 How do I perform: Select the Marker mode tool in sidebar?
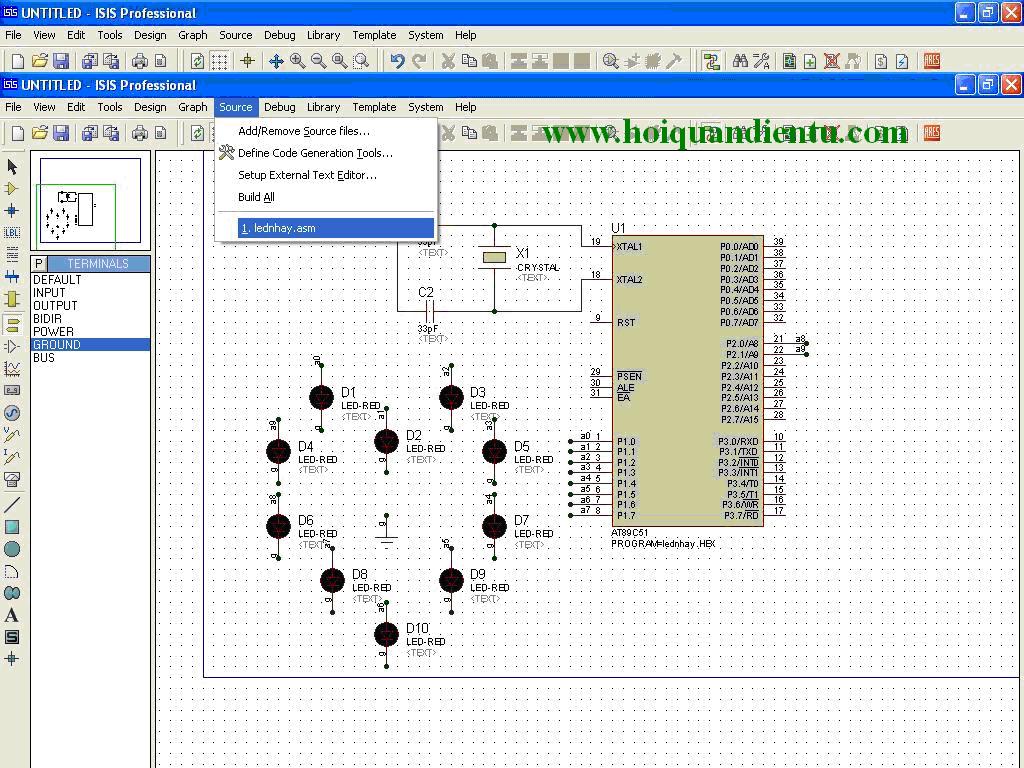(12, 659)
